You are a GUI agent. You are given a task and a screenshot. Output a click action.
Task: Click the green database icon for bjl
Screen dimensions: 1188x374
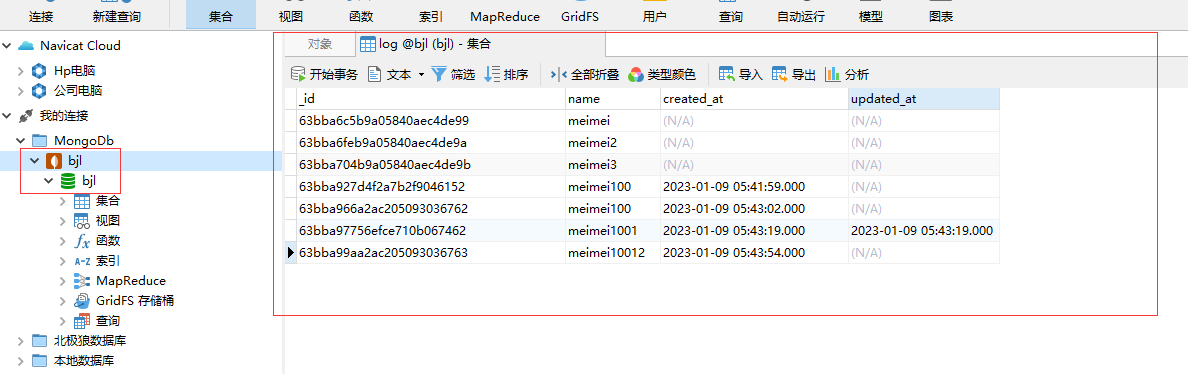[67, 180]
